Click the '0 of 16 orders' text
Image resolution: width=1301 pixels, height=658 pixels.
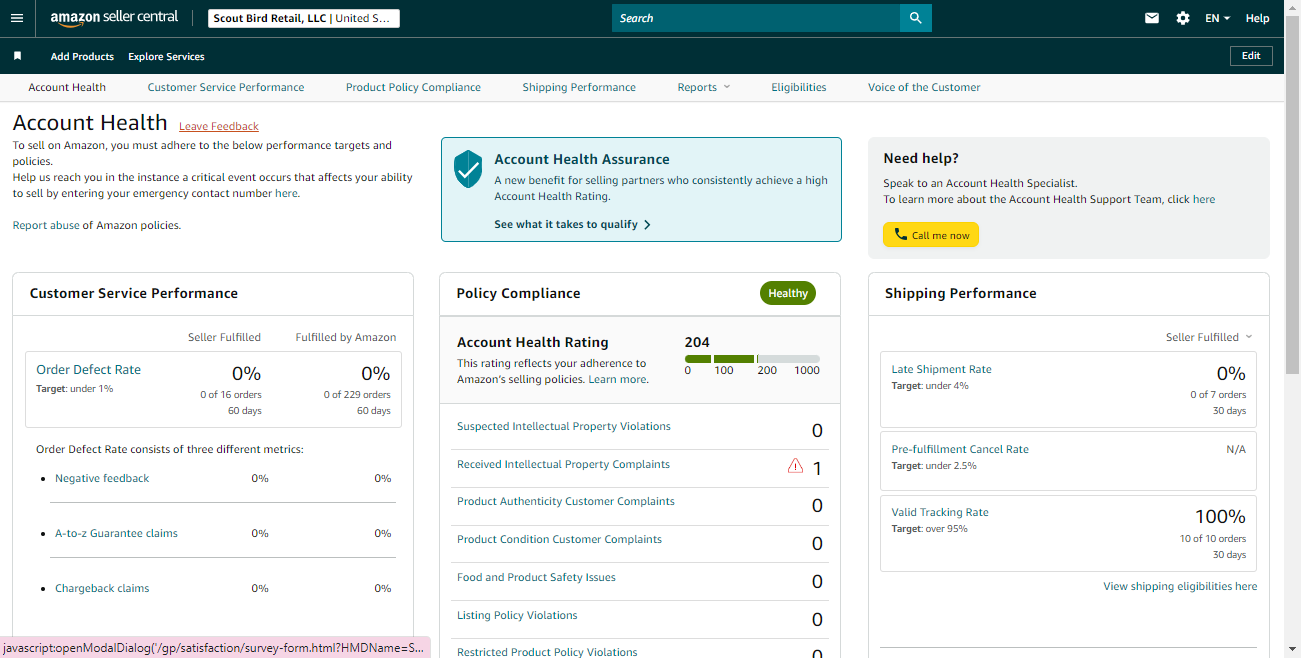[230, 395]
